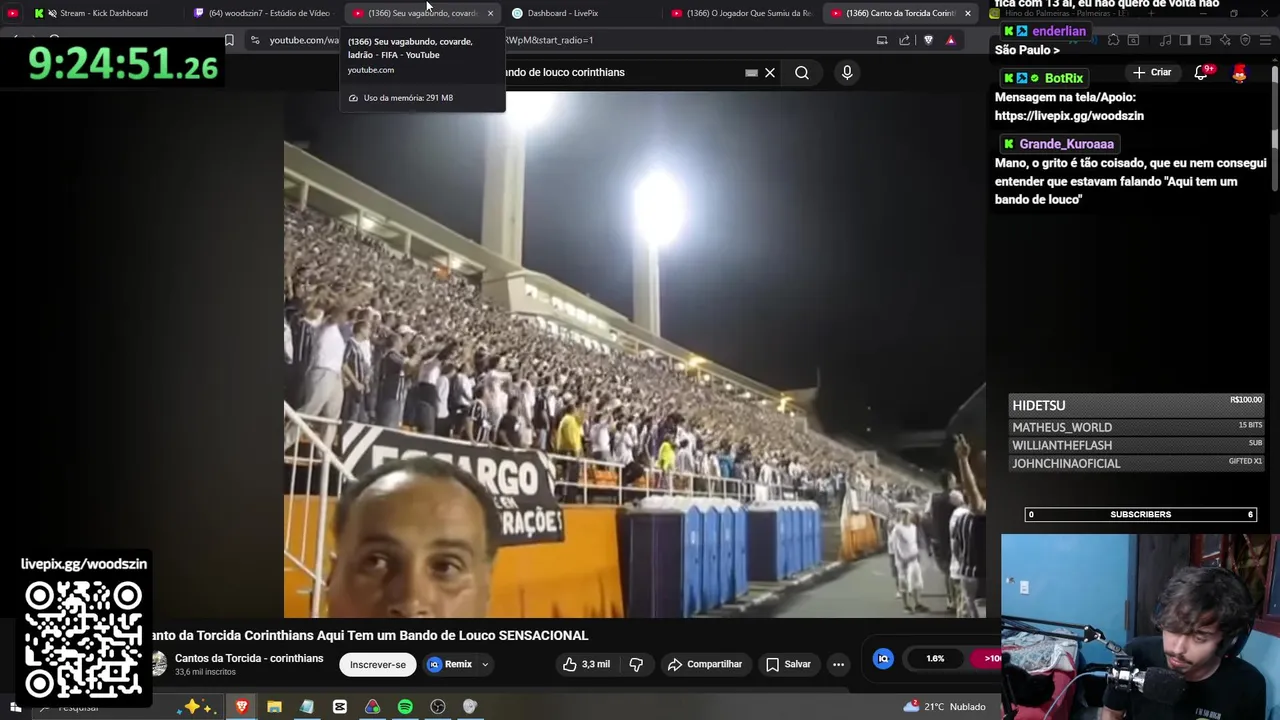
Task: Clear the YouTube search query
Action: (770, 72)
